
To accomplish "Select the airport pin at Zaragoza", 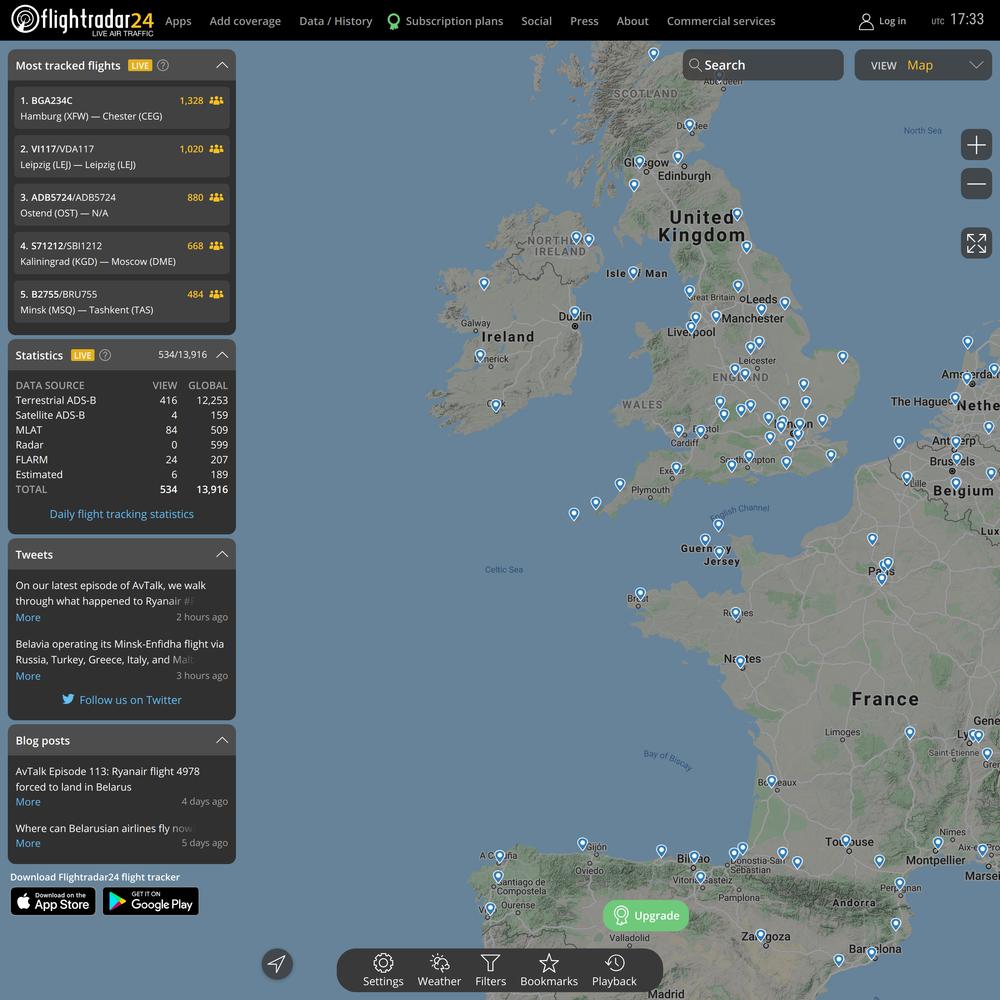I will 760,935.
